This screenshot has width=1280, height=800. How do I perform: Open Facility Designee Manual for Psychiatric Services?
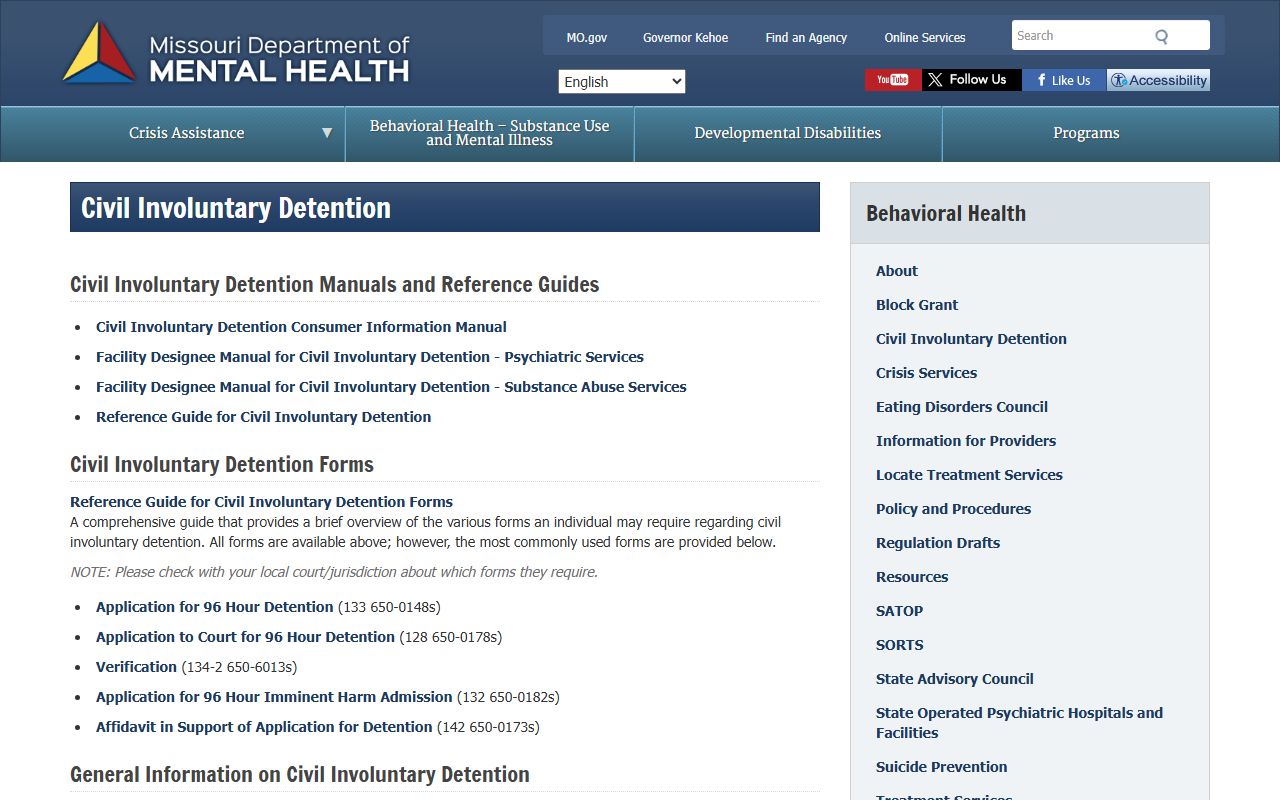(370, 357)
